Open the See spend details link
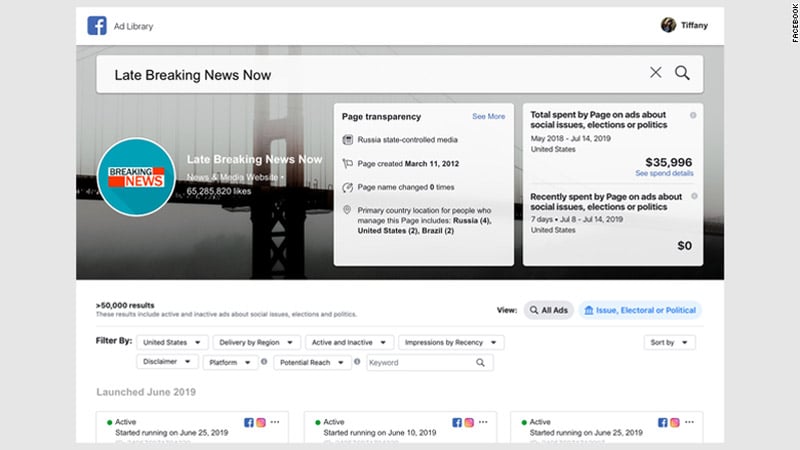This screenshot has height=450, width=800. 663,173
